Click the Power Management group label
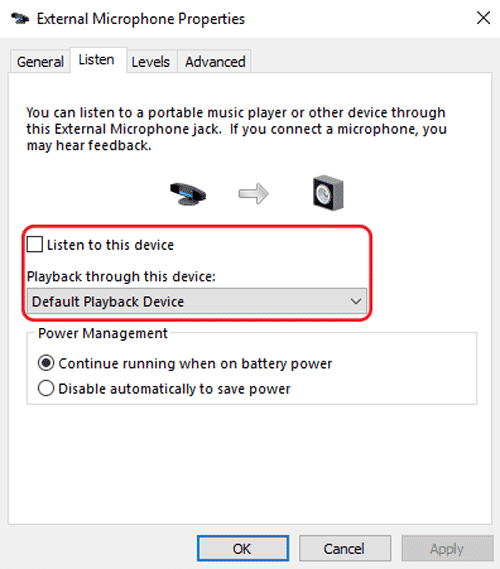500x569 pixels. [103, 333]
